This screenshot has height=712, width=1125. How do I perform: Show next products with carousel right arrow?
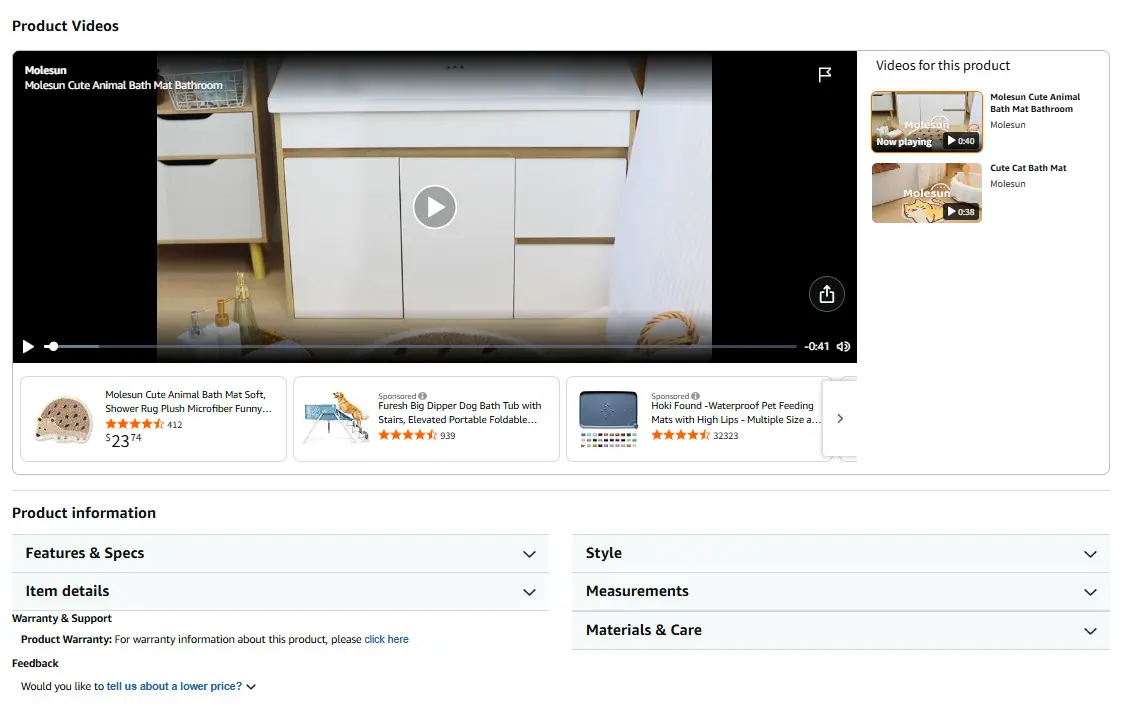pyautogui.click(x=839, y=418)
